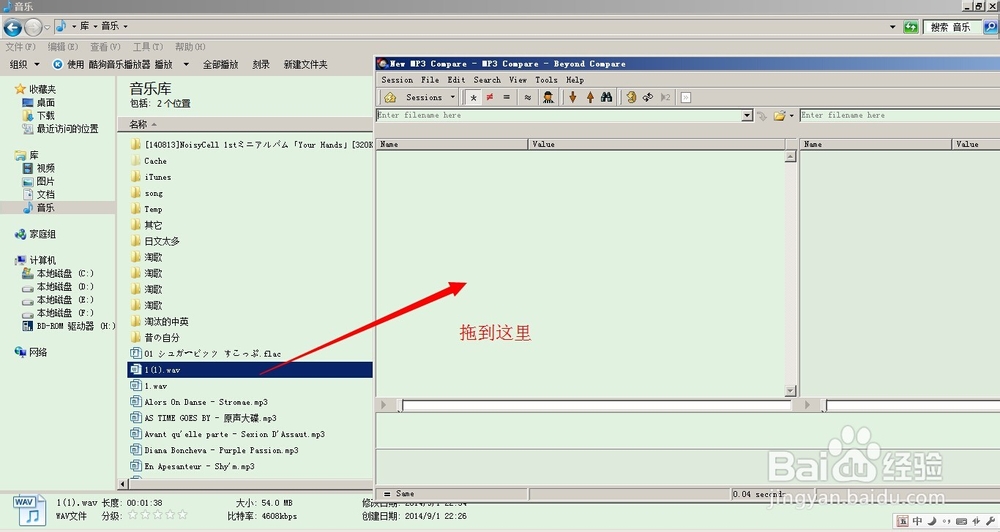Select 本地磁盘 (D:)
The height and width of the screenshot is (532, 1000).
[59, 287]
